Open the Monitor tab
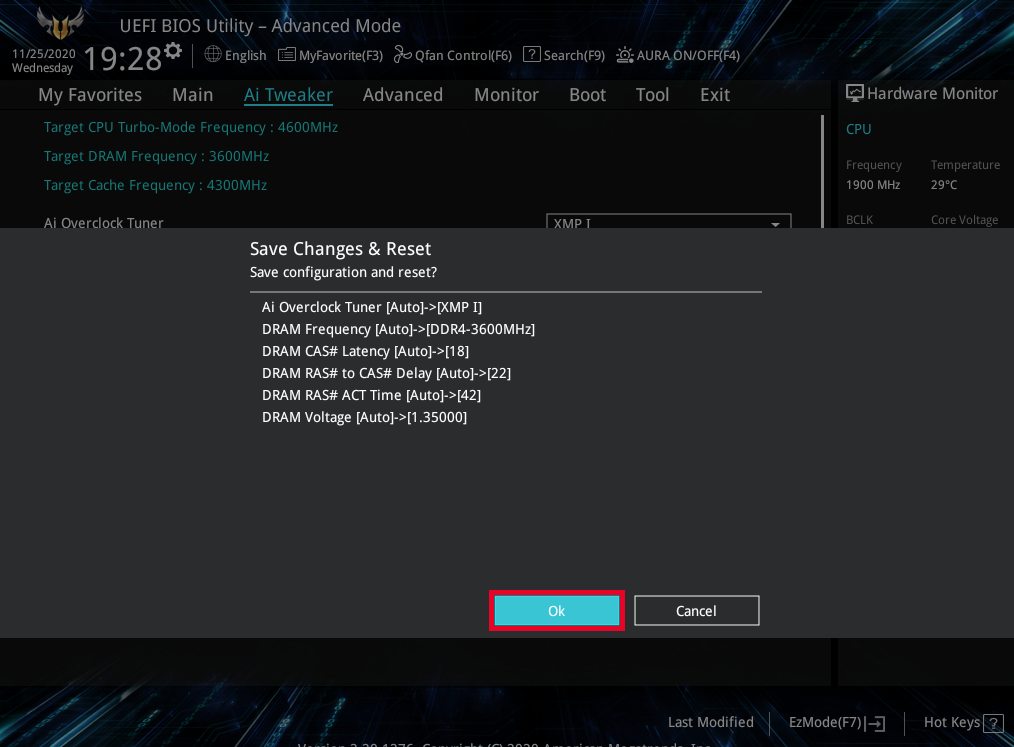The image size is (1014, 747). [506, 95]
